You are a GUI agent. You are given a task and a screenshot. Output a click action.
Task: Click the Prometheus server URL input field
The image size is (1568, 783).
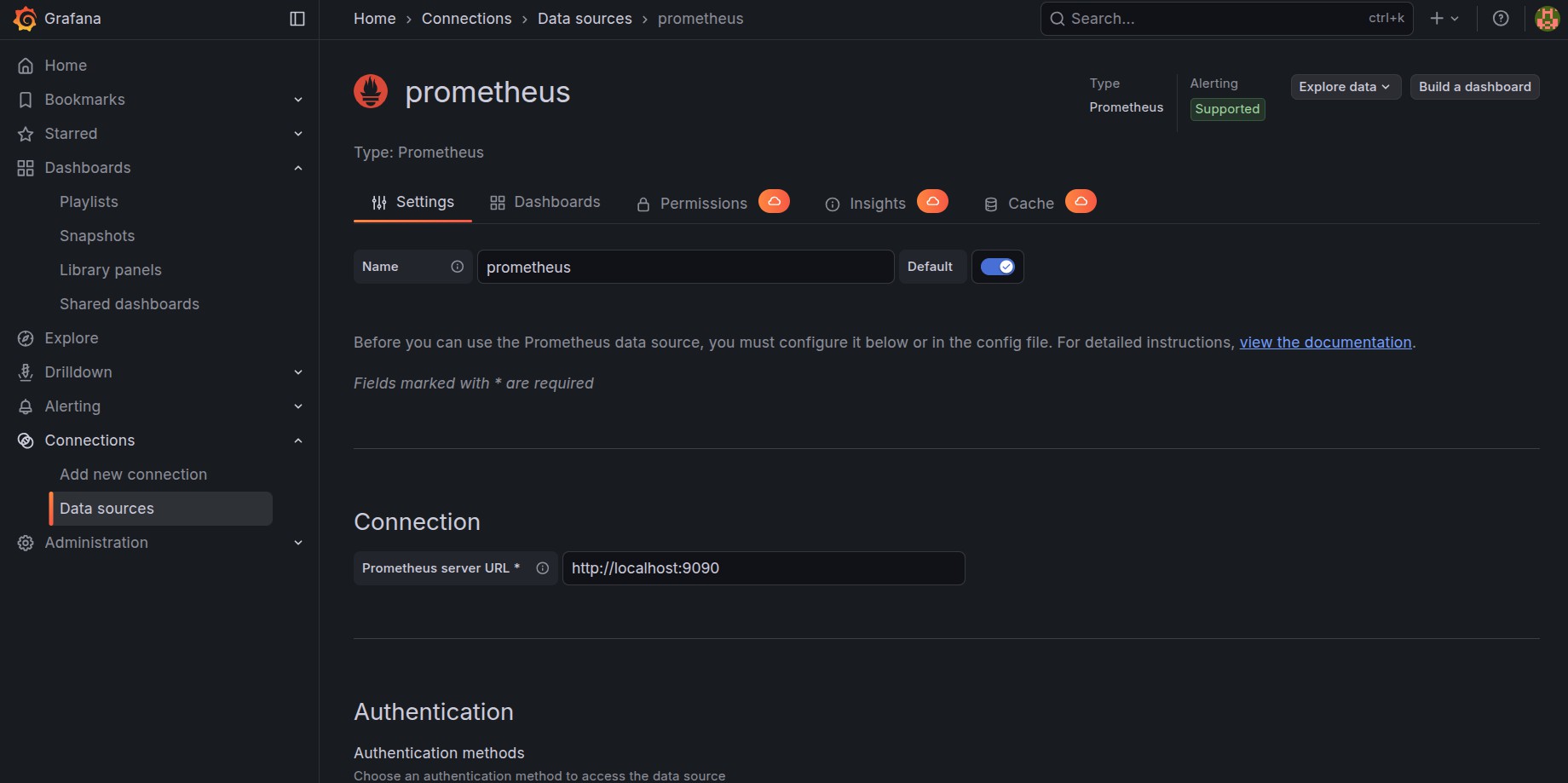pyautogui.click(x=763, y=568)
